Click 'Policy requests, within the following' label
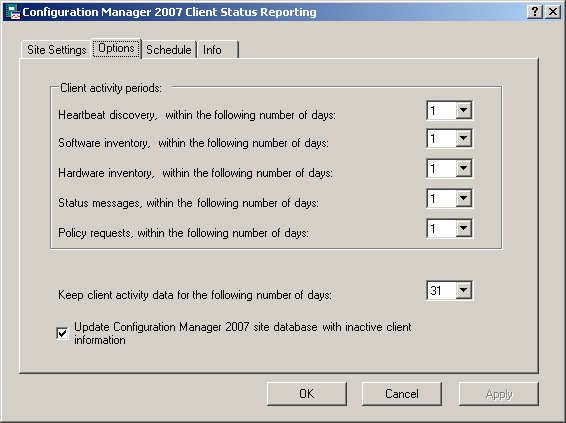The width and height of the screenshot is (566, 423). tap(183, 233)
